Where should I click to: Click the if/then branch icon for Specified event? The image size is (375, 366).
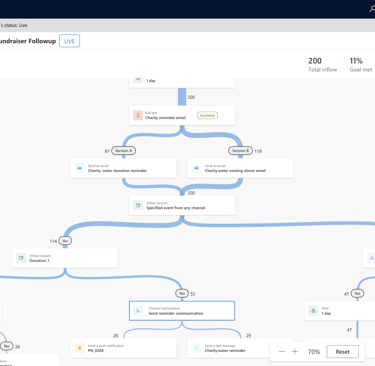pos(138,205)
